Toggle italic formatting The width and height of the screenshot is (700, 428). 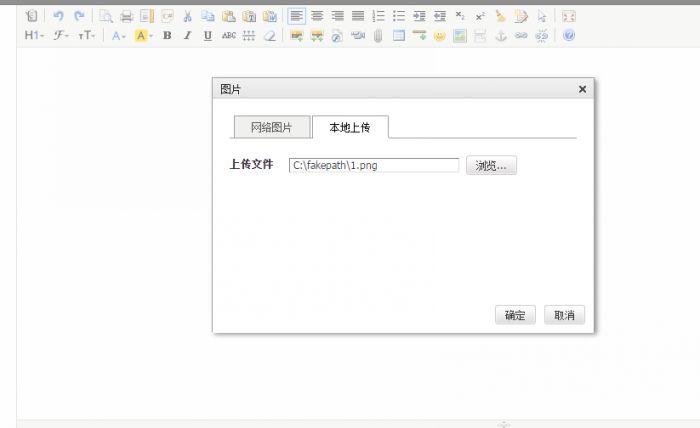point(188,35)
